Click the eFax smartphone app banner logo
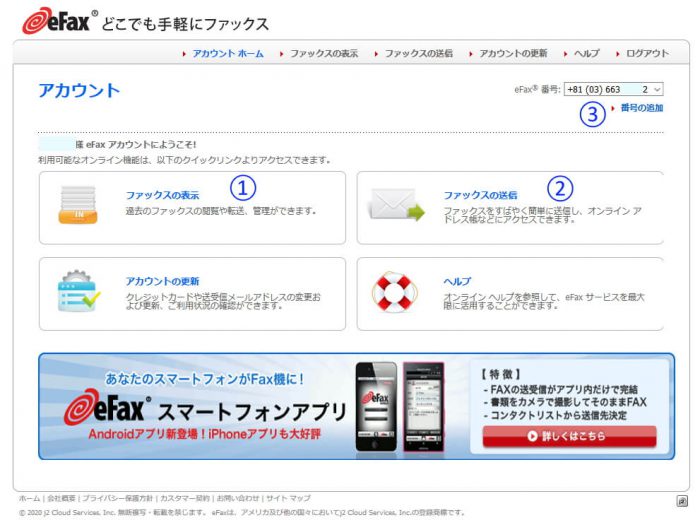Screen dimensions: 700x520 tap(105, 407)
